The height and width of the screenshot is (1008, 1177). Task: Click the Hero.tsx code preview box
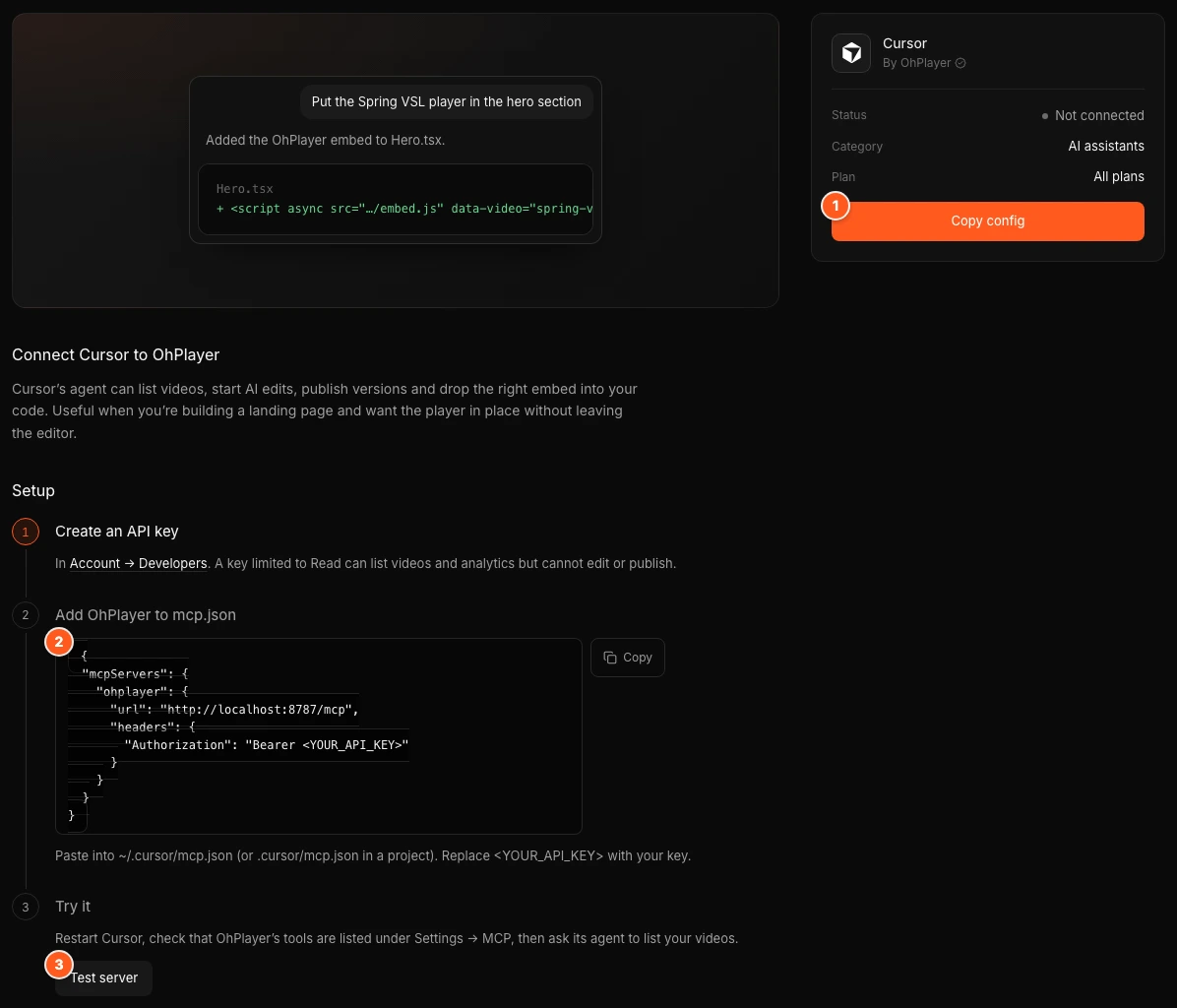(x=396, y=199)
